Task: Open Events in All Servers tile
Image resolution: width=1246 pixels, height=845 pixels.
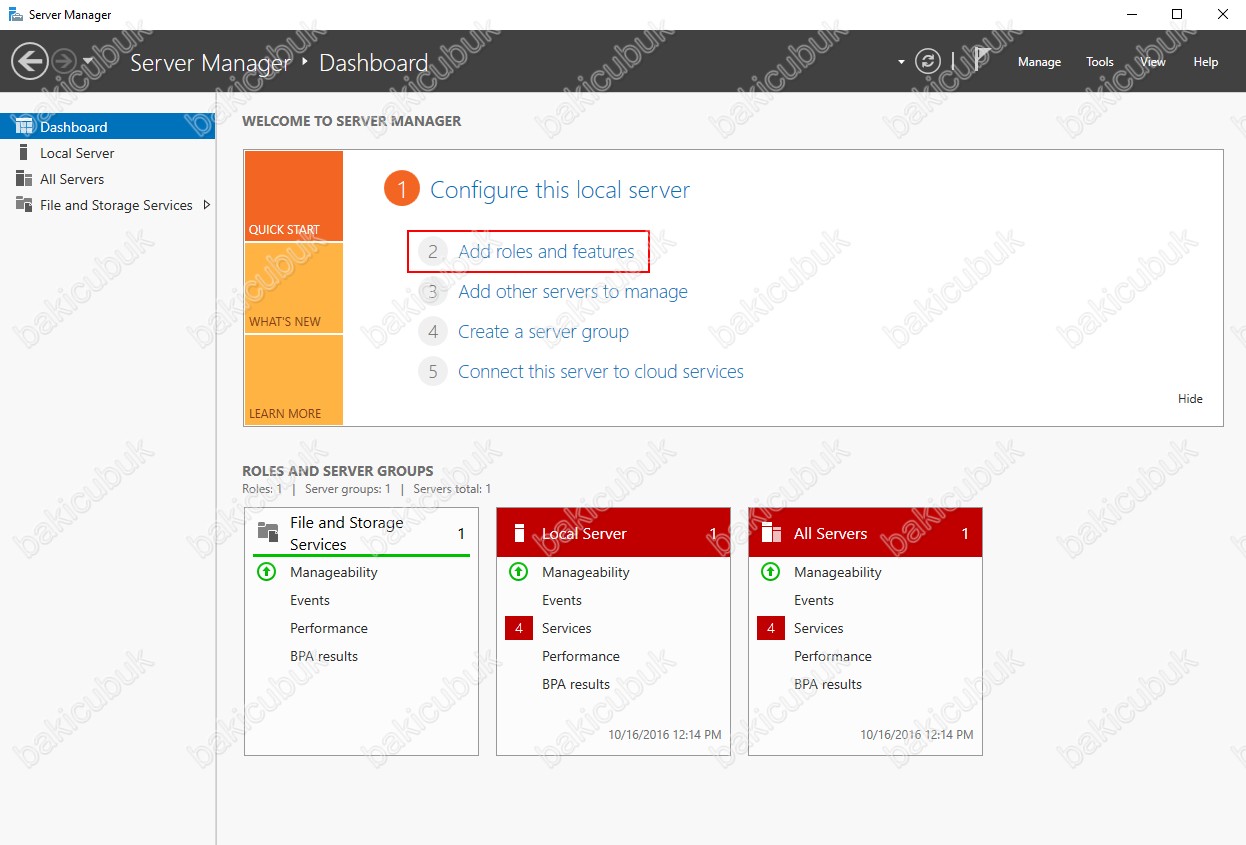Action: tap(814, 600)
